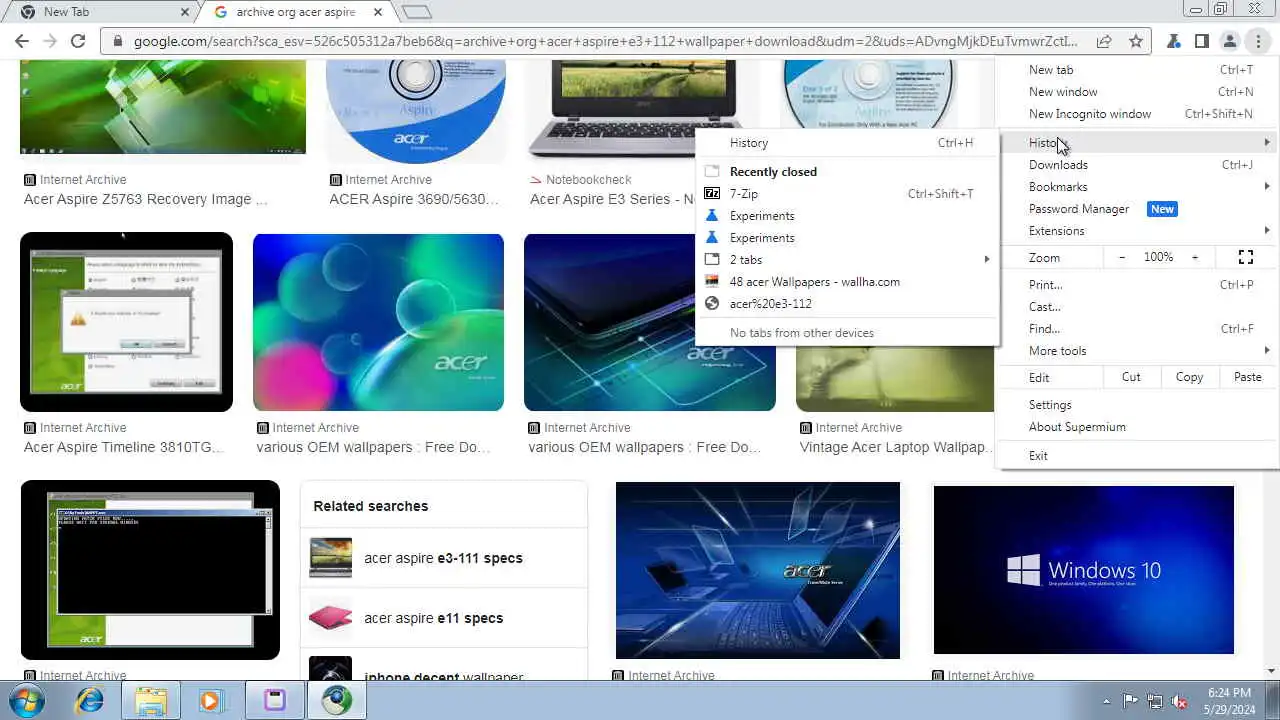Expand Extensions submenu
Screen dimensions: 1280x720
1137,231
